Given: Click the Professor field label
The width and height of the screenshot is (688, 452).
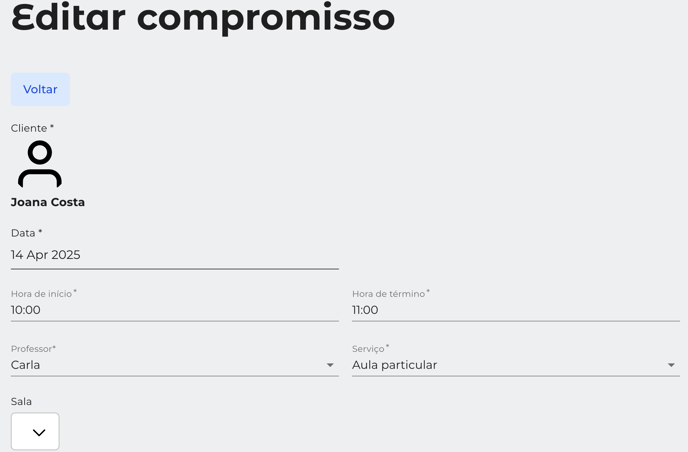Looking at the screenshot, I should (x=33, y=349).
